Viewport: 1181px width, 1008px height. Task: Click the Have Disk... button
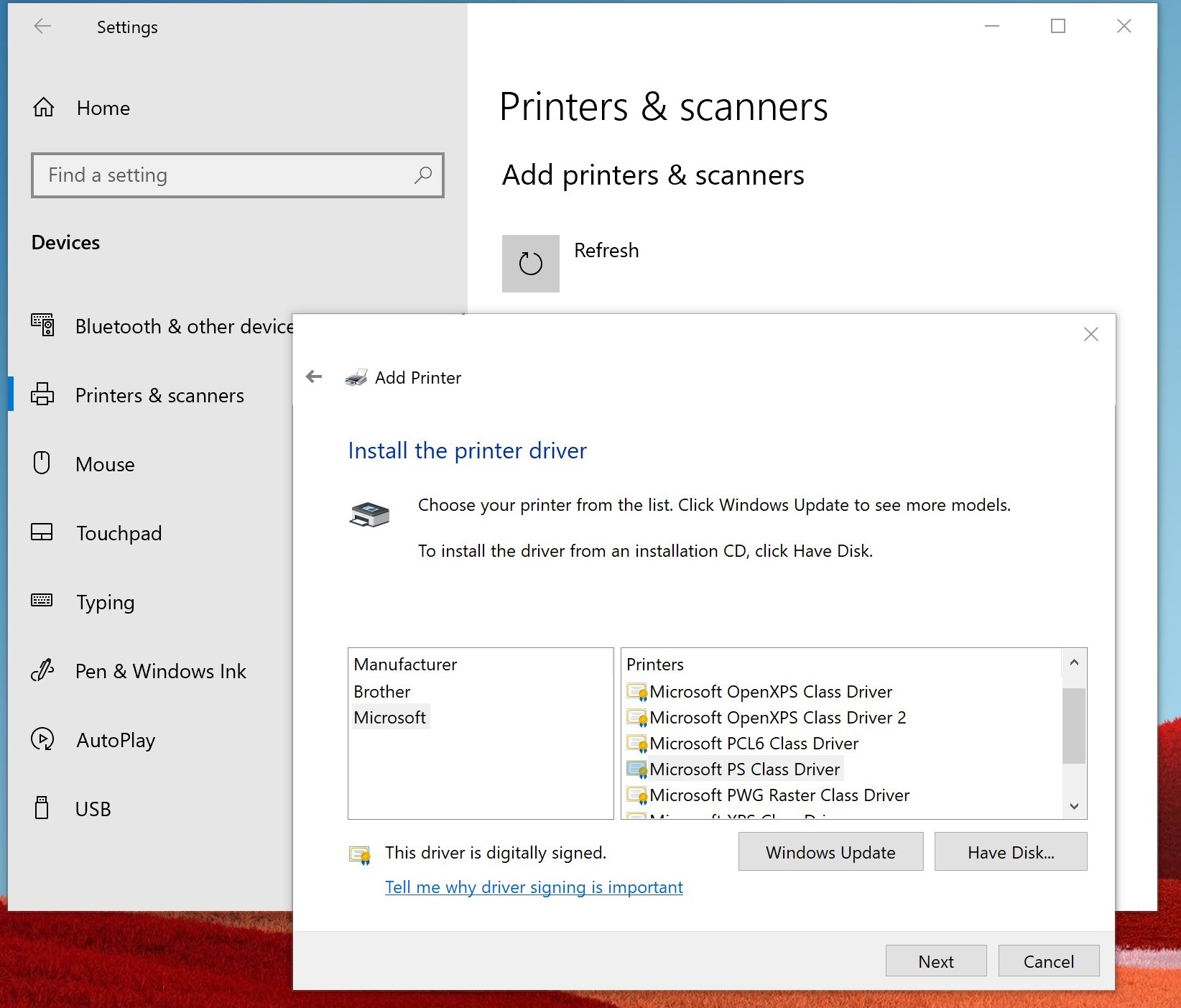1011,852
